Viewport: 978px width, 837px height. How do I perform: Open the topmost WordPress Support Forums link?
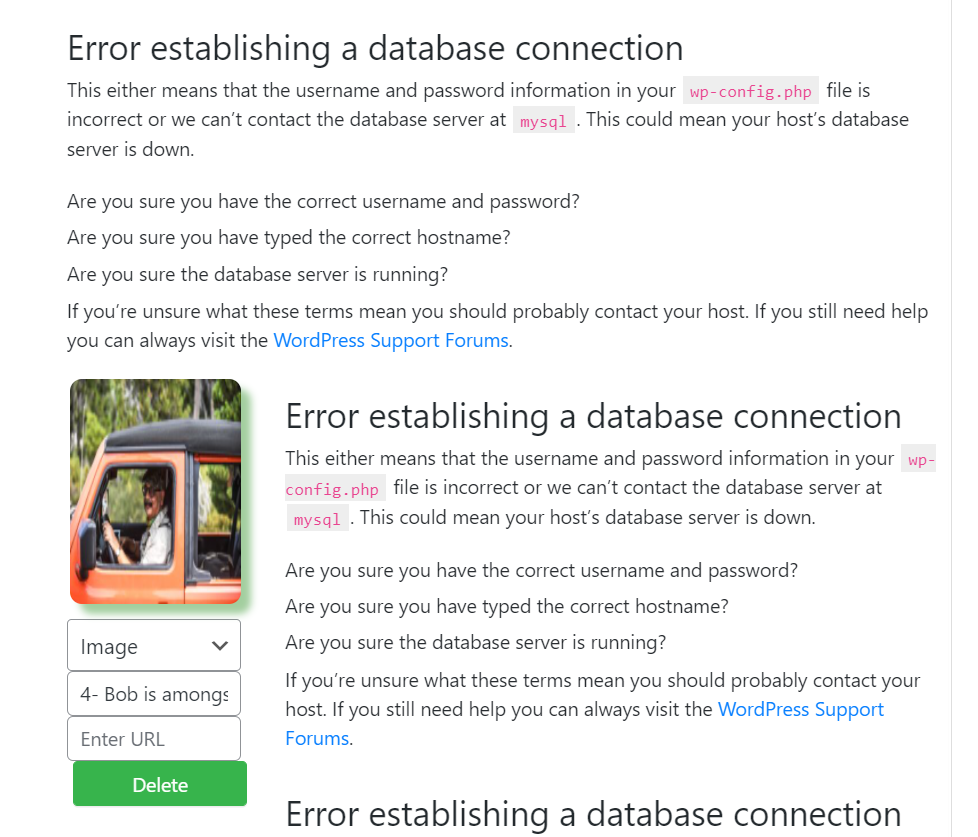(x=391, y=340)
